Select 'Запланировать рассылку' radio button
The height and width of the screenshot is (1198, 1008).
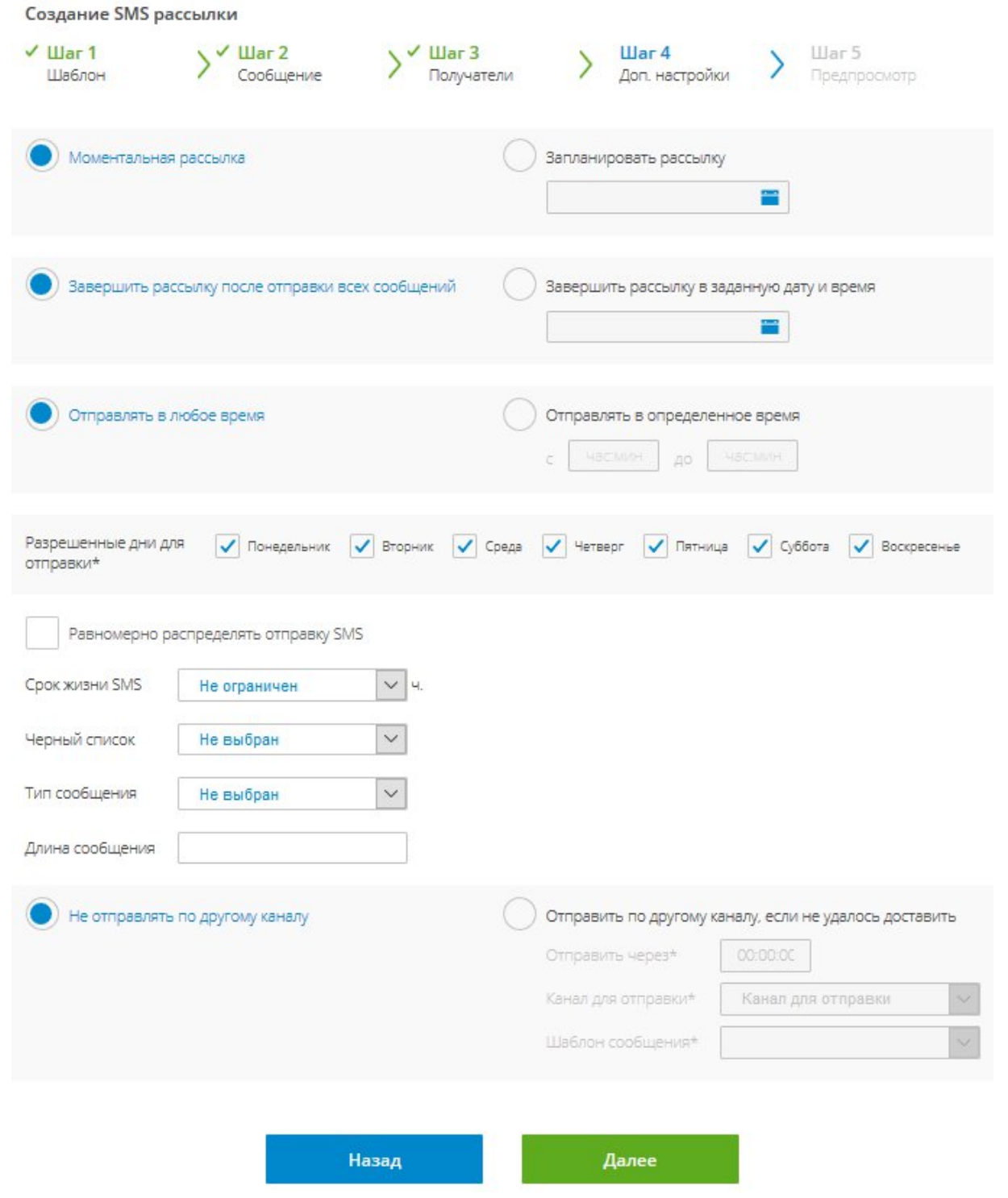(x=519, y=156)
